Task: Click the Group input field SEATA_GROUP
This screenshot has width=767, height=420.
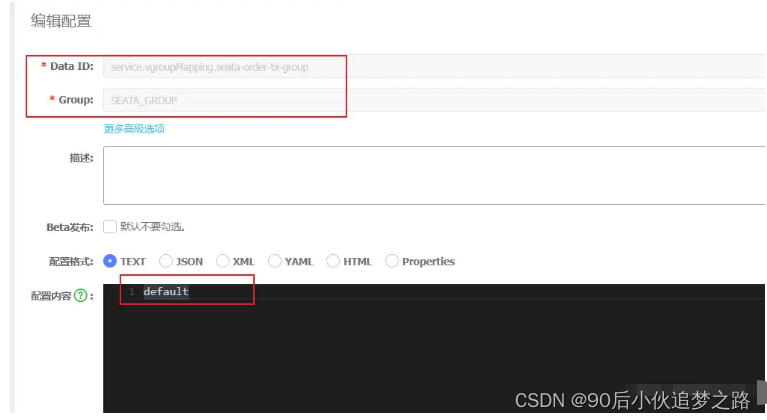Action: click(434, 100)
